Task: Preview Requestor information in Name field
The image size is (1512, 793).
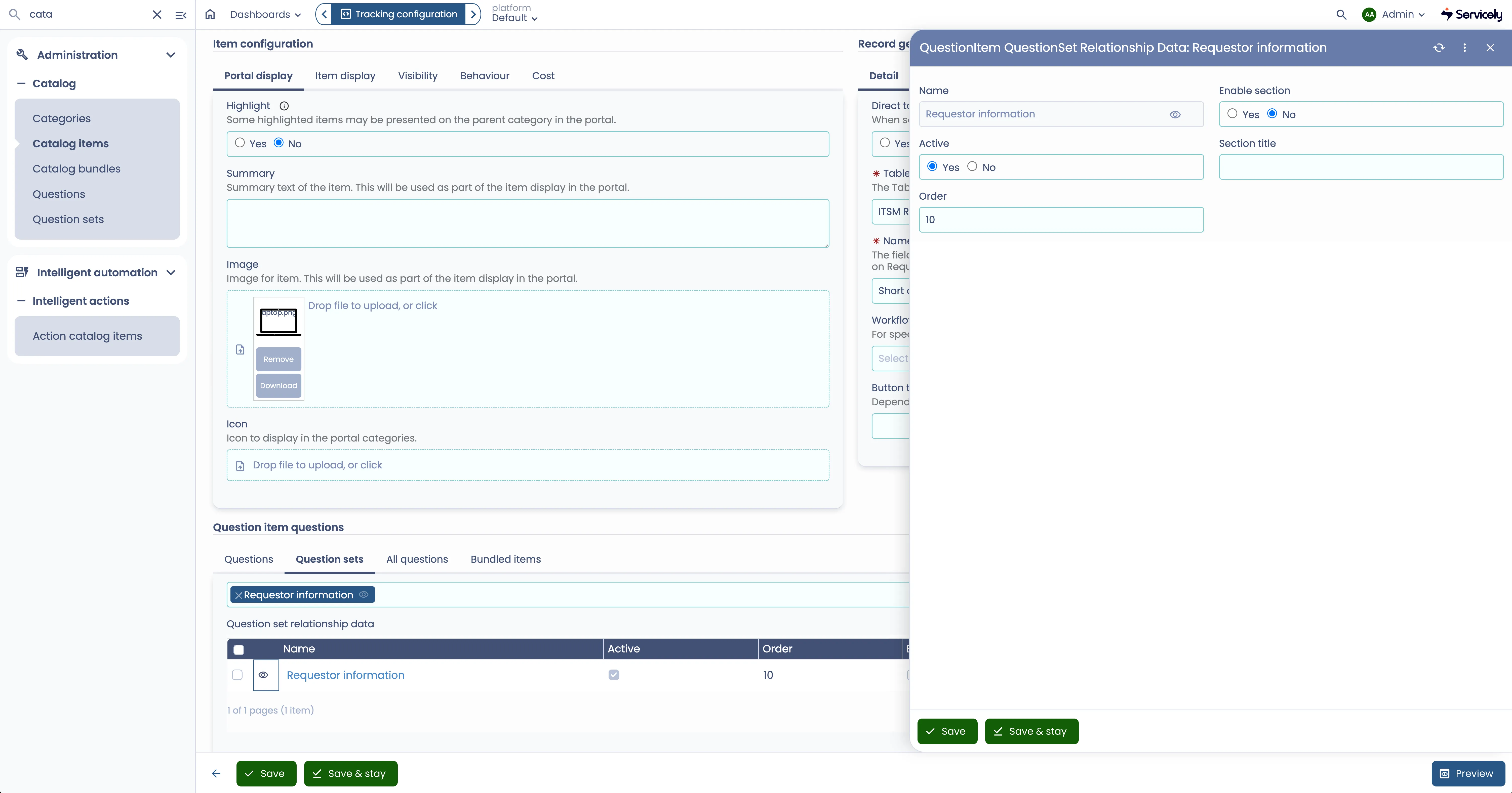Action: click(x=1175, y=114)
